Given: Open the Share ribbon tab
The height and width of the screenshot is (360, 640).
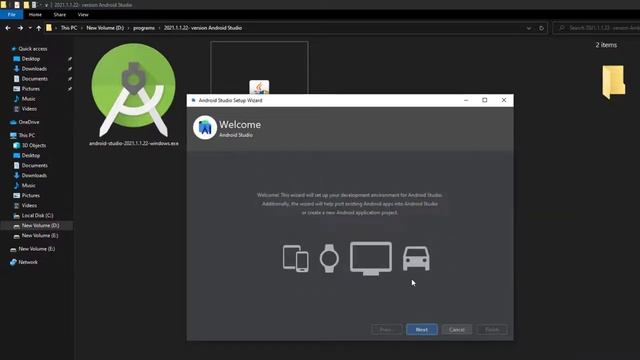Looking at the screenshot, I should (x=60, y=15).
